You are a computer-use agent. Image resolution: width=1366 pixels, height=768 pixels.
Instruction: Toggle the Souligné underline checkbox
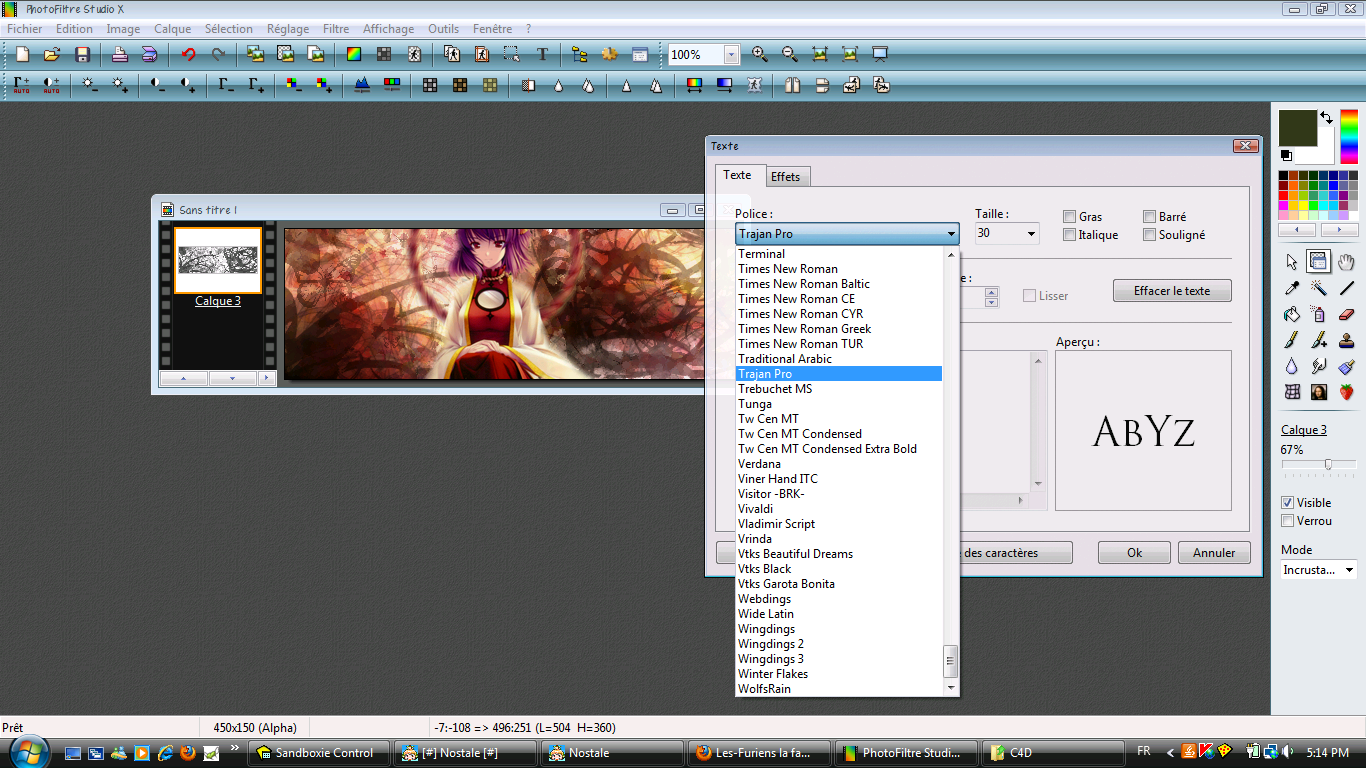pos(1150,235)
